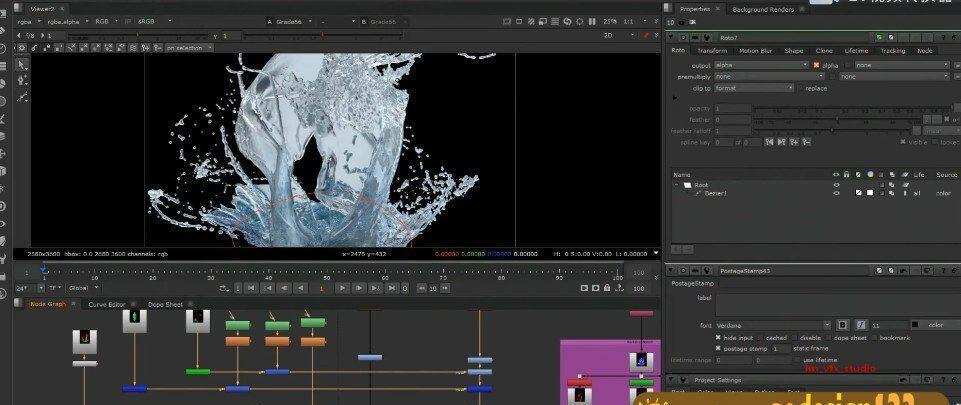Click the second spline key navigation button
961x405 pixels.
point(781,142)
